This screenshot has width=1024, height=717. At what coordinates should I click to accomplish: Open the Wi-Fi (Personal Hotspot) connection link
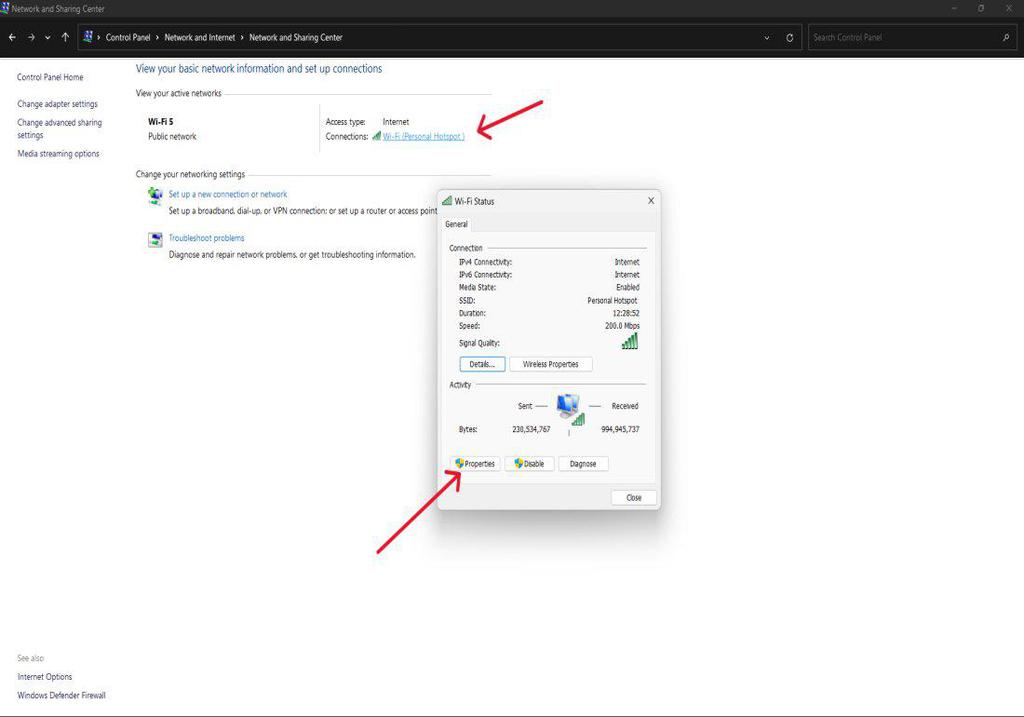(424, 136)
